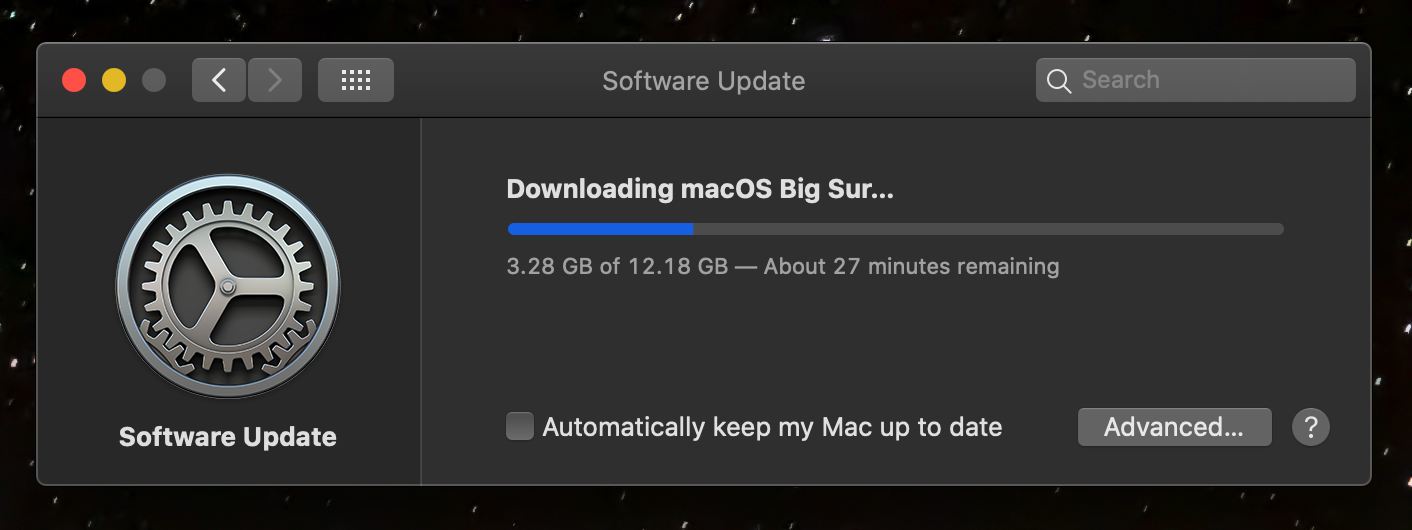This screenshot has width=1412, height=530.
Task: Click the Software Update label below gear icon
Action: [x=228, y=437]
